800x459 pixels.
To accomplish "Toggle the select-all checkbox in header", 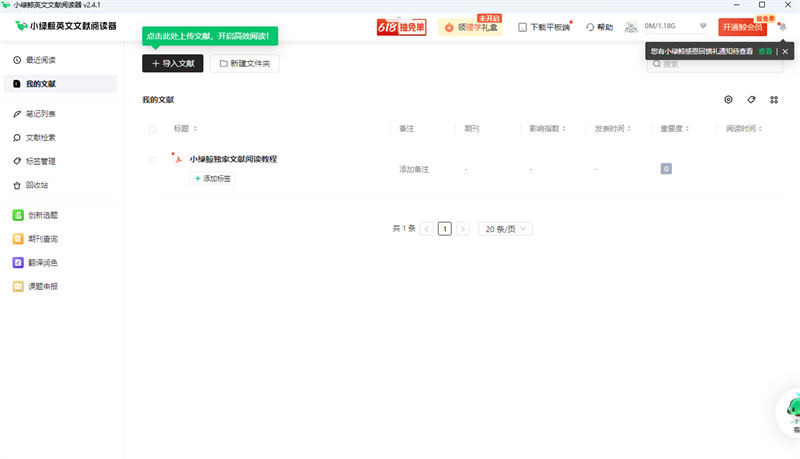I will (152, 129).
